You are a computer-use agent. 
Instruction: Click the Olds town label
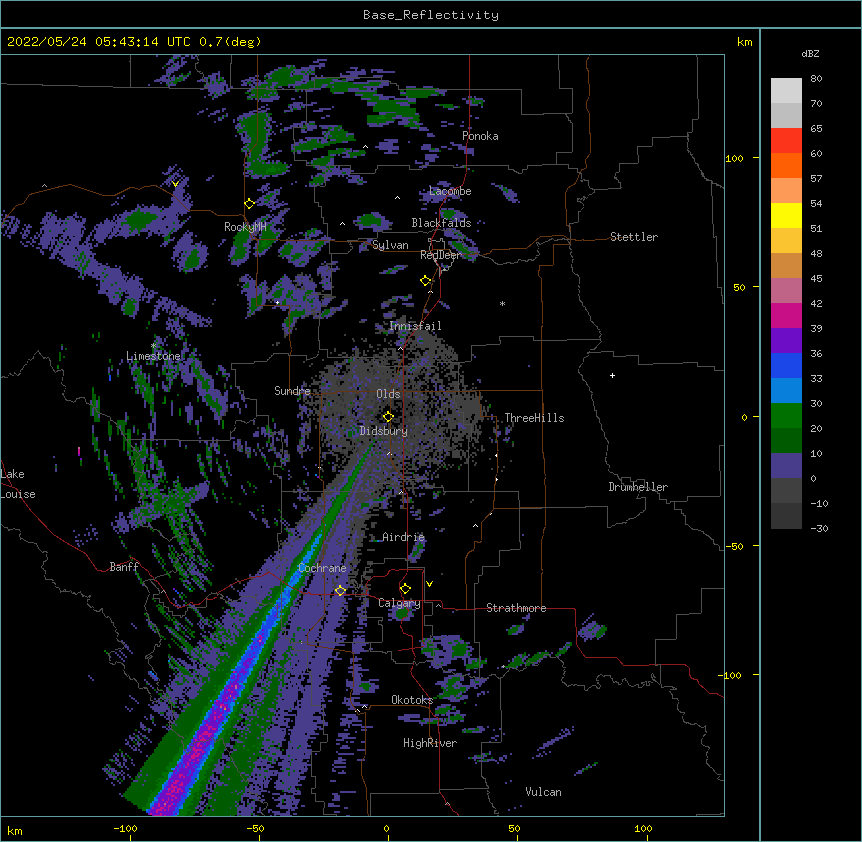tap(388, 394)
